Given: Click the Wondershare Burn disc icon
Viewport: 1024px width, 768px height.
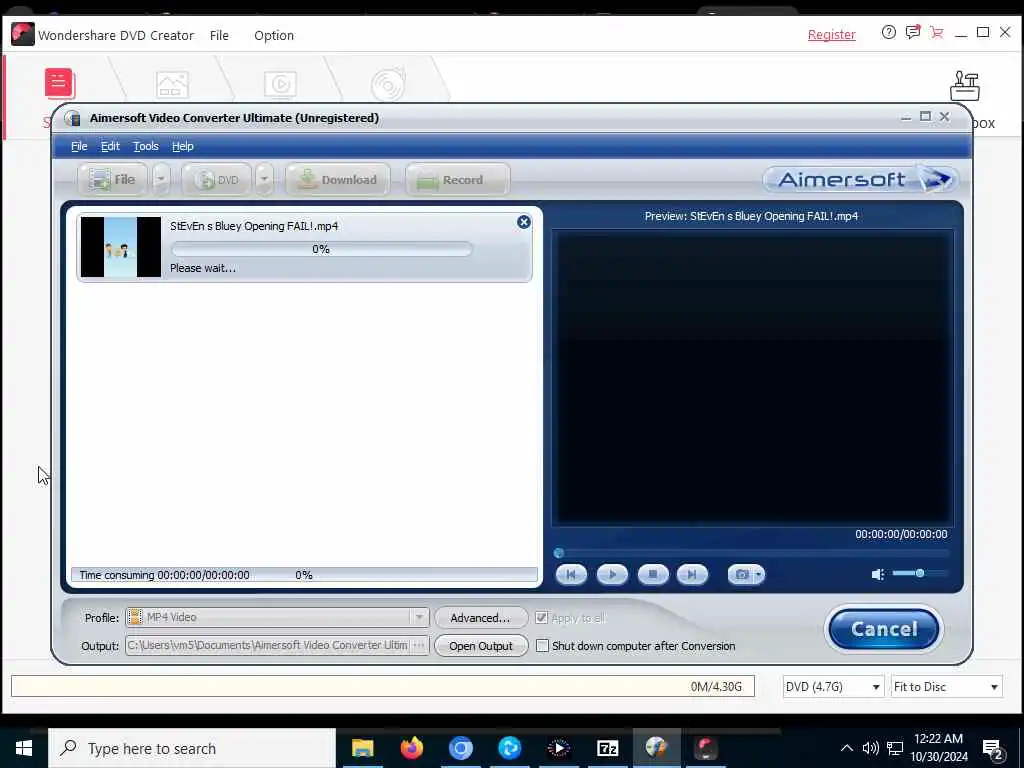Looking at the screenshot, I should (x=388, y=85).
